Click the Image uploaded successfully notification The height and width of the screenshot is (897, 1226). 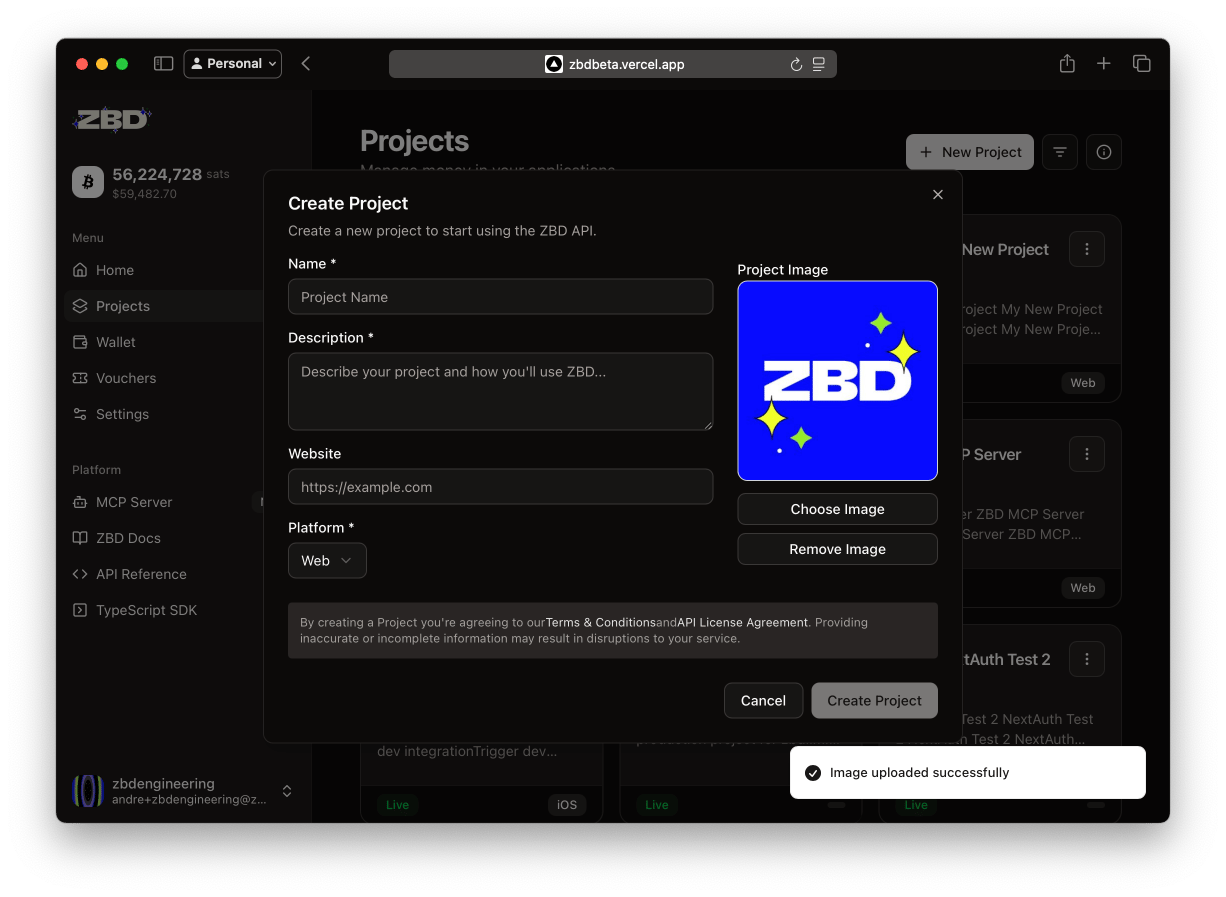click(967, 773)
